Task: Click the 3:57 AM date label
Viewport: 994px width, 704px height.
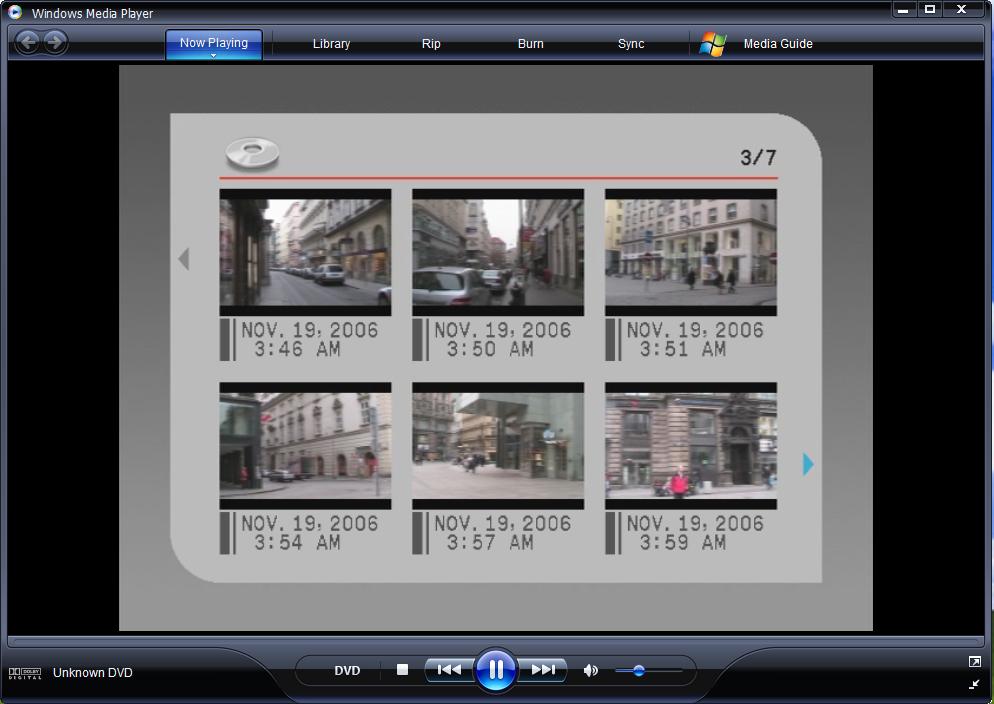Action: coord(502,533)
